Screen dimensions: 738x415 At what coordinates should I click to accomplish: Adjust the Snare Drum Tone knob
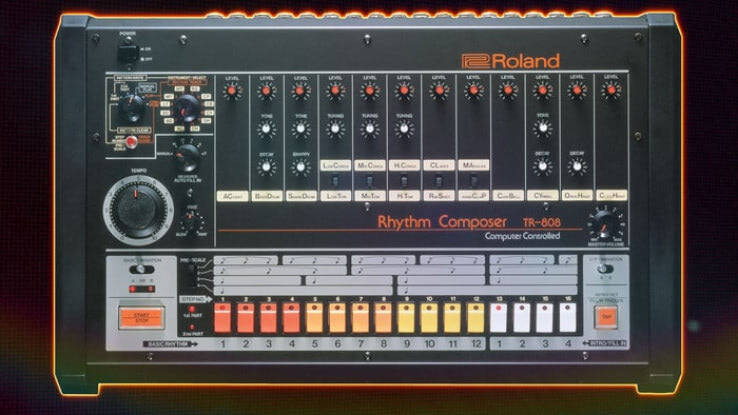pyautogui.click(x=300, y=128)
